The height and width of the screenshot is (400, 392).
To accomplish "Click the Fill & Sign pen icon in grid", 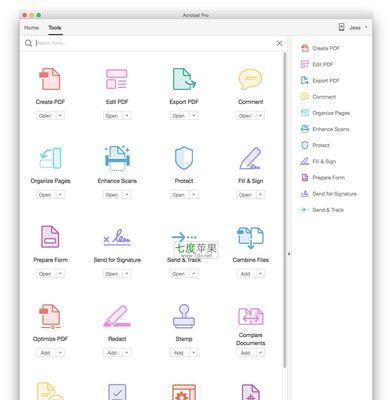I will pyautogui.click(x=250, y=158).
